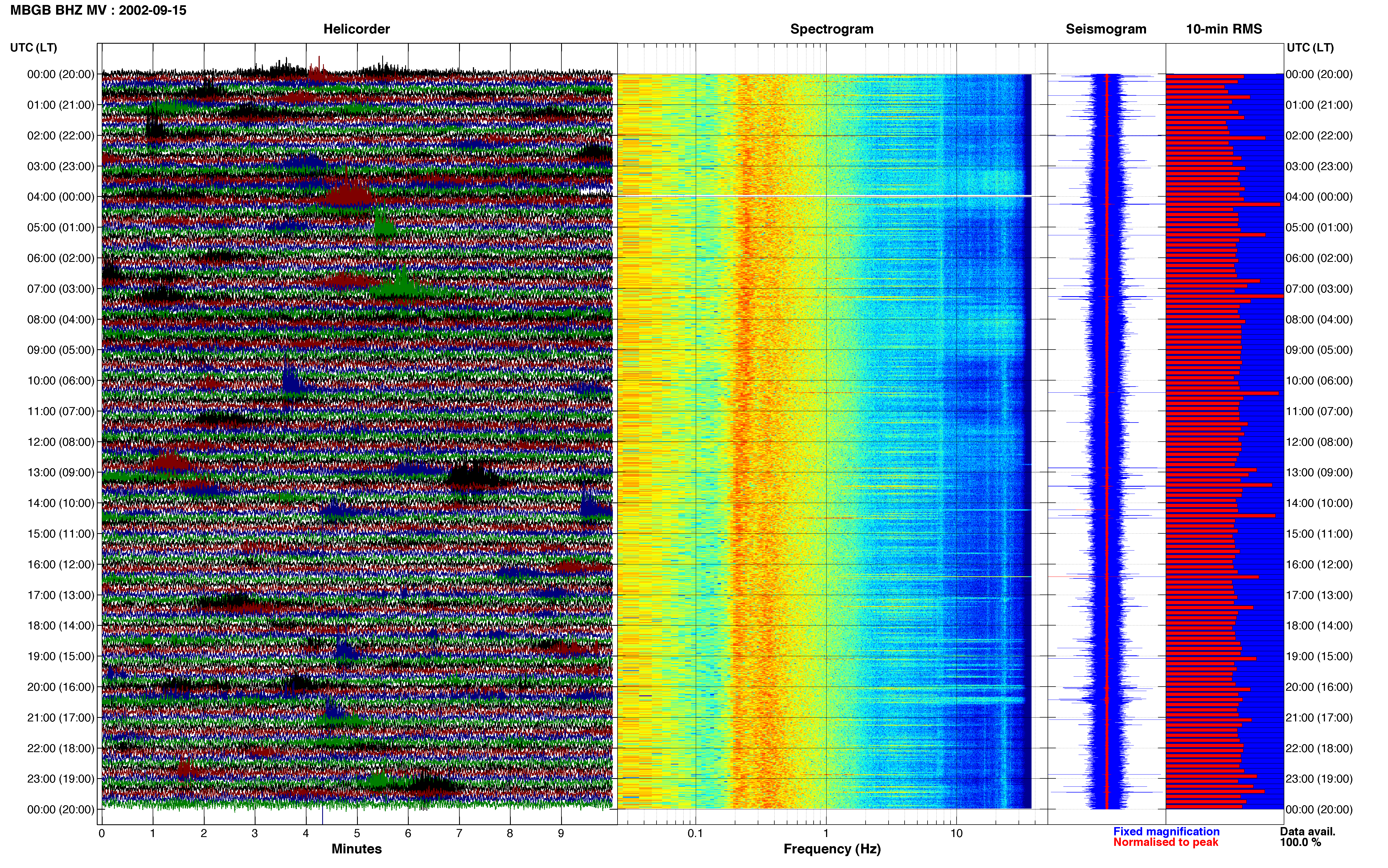Click the UTC (LT) label beside Helicorder axis

click(34, 48)
